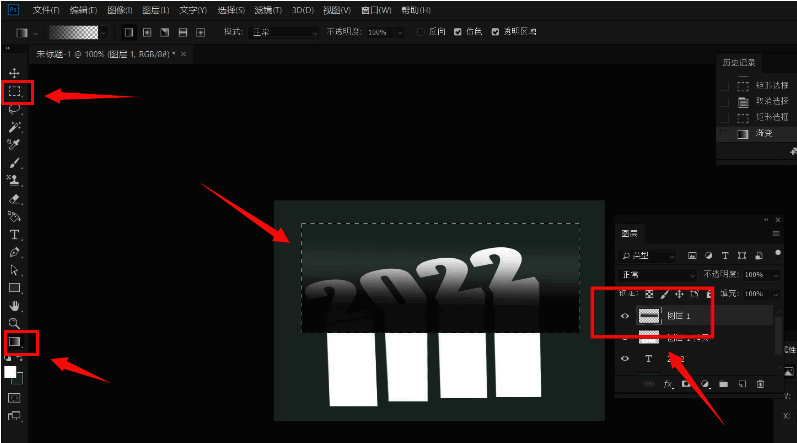The width and height of the screenshot is (797, 443).
Task: Toggle Quick Mask mode icon
Action: tap(14, 398)
